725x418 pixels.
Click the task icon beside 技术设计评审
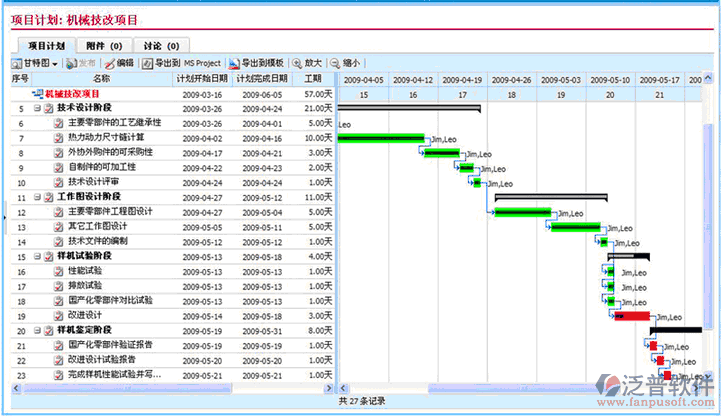click(x=58, y=183)
